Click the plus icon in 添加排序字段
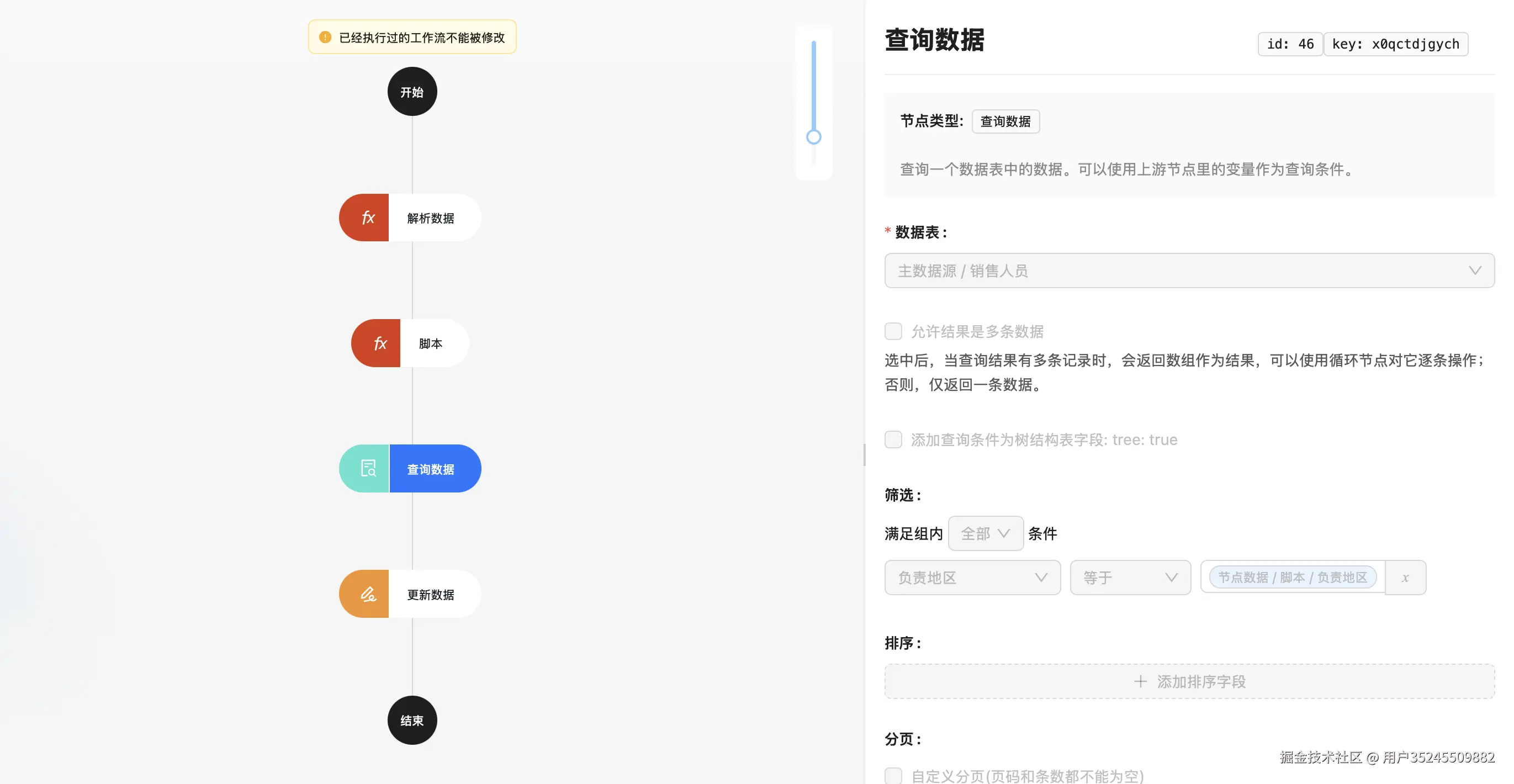The image size is (1514, 784). tap(1140, 681)
